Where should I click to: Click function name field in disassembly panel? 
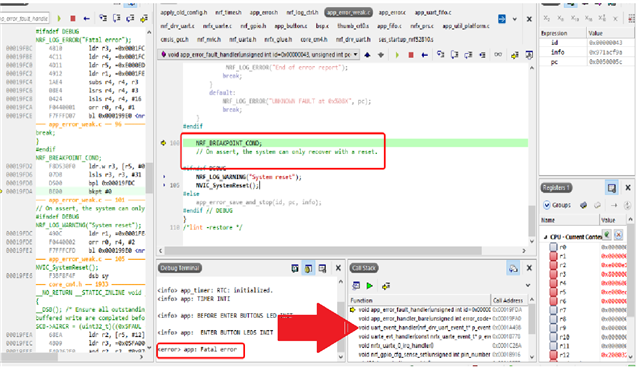24,18
